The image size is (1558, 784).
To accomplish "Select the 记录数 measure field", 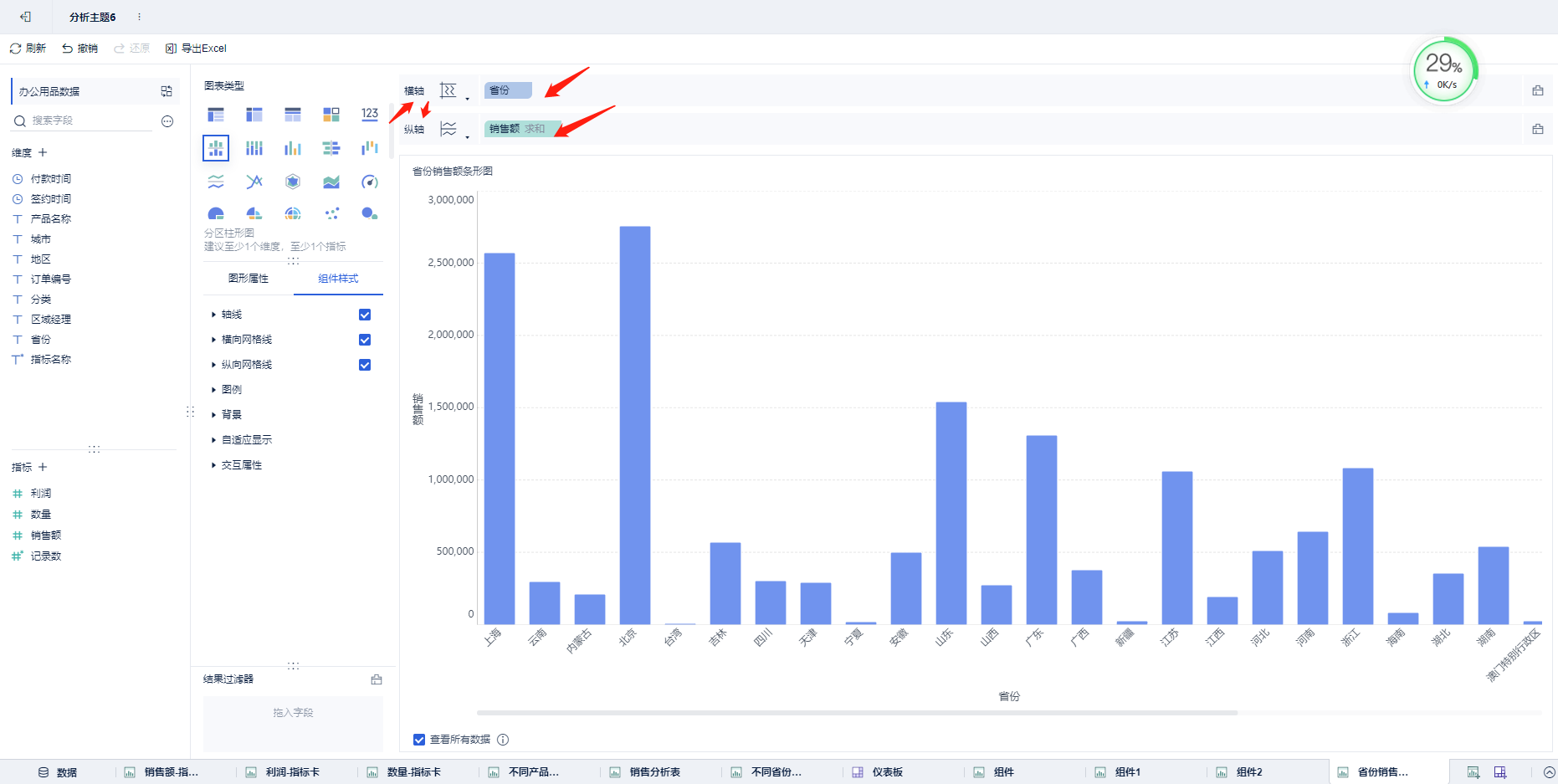I will coord(46,556).
